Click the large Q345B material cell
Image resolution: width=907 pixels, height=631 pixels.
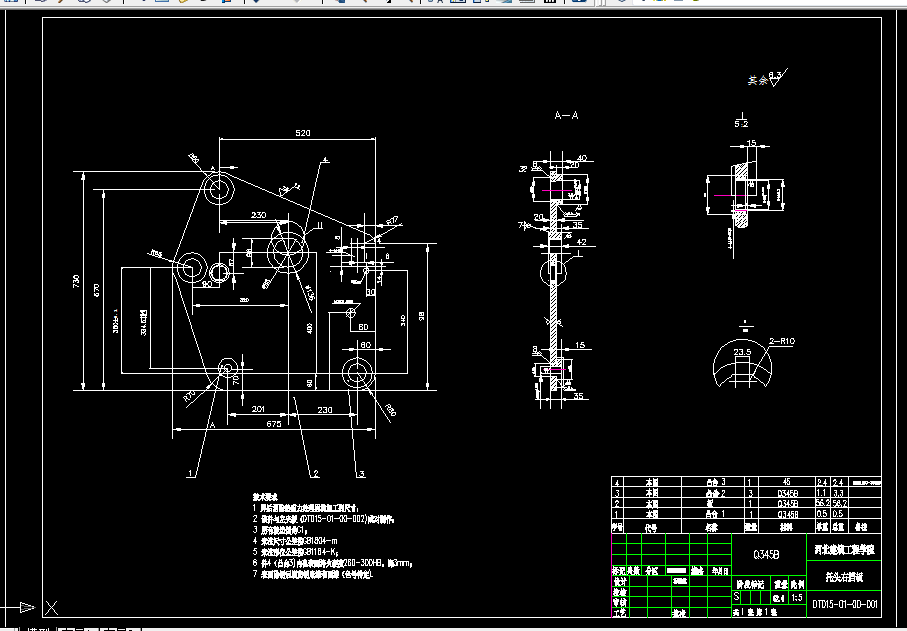click(769, 555)
